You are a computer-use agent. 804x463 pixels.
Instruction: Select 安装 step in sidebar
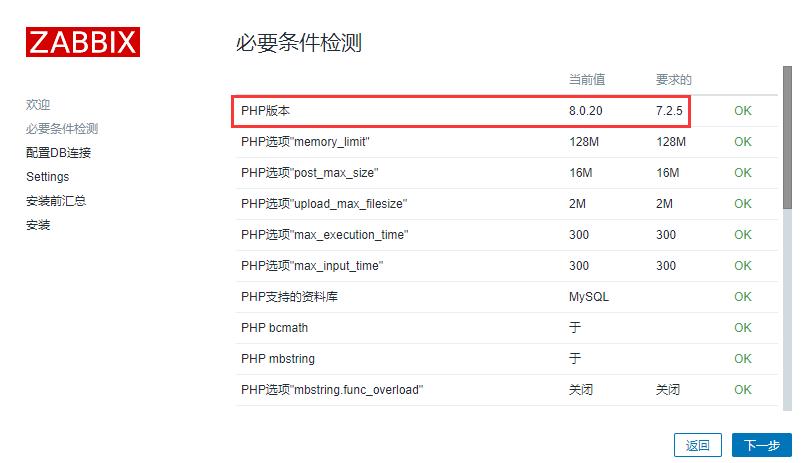pyautogui.click(x=38, y=224)
